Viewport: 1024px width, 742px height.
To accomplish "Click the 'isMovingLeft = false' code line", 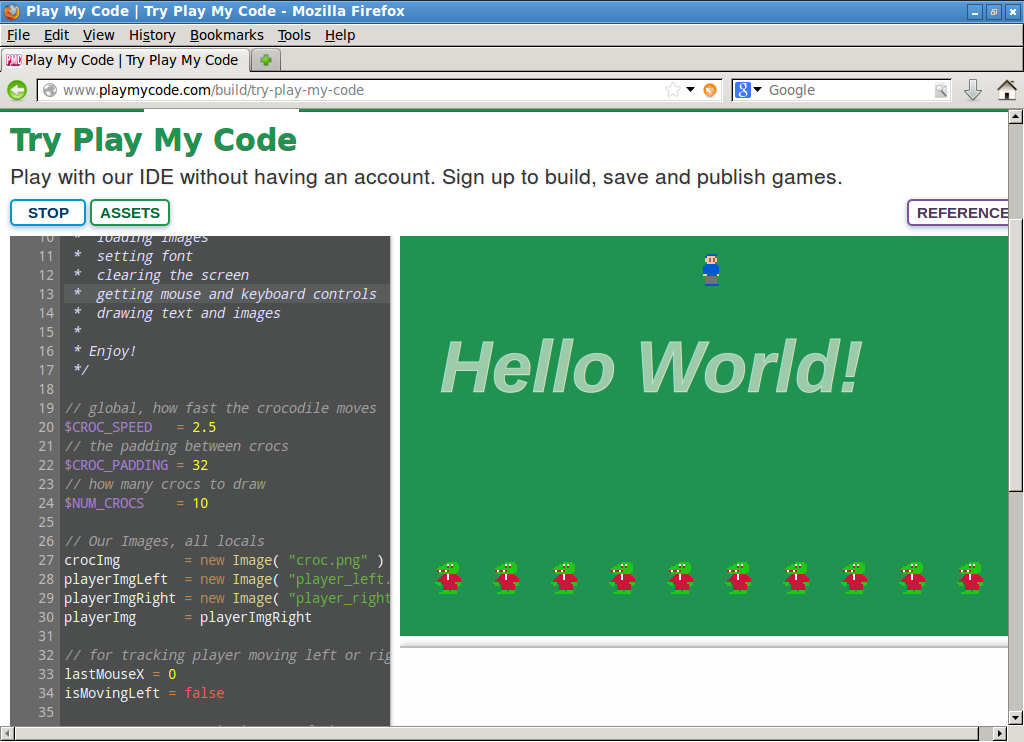I will (x=144, y=693).
